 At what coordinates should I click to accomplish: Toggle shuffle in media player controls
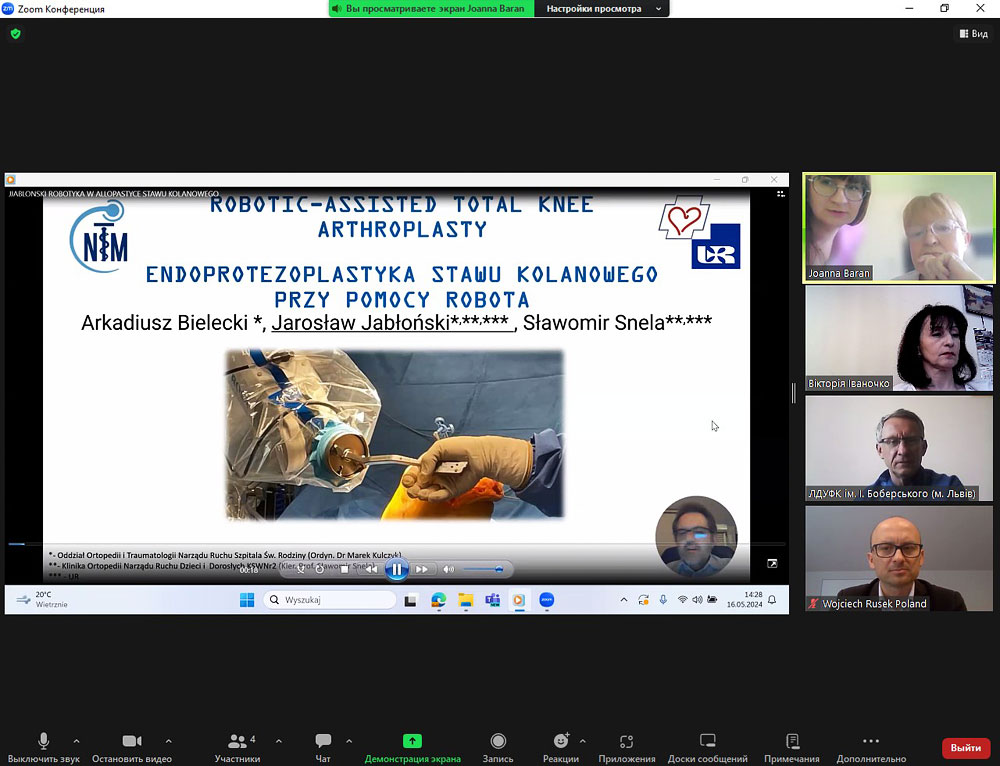(x=300, y=569)
